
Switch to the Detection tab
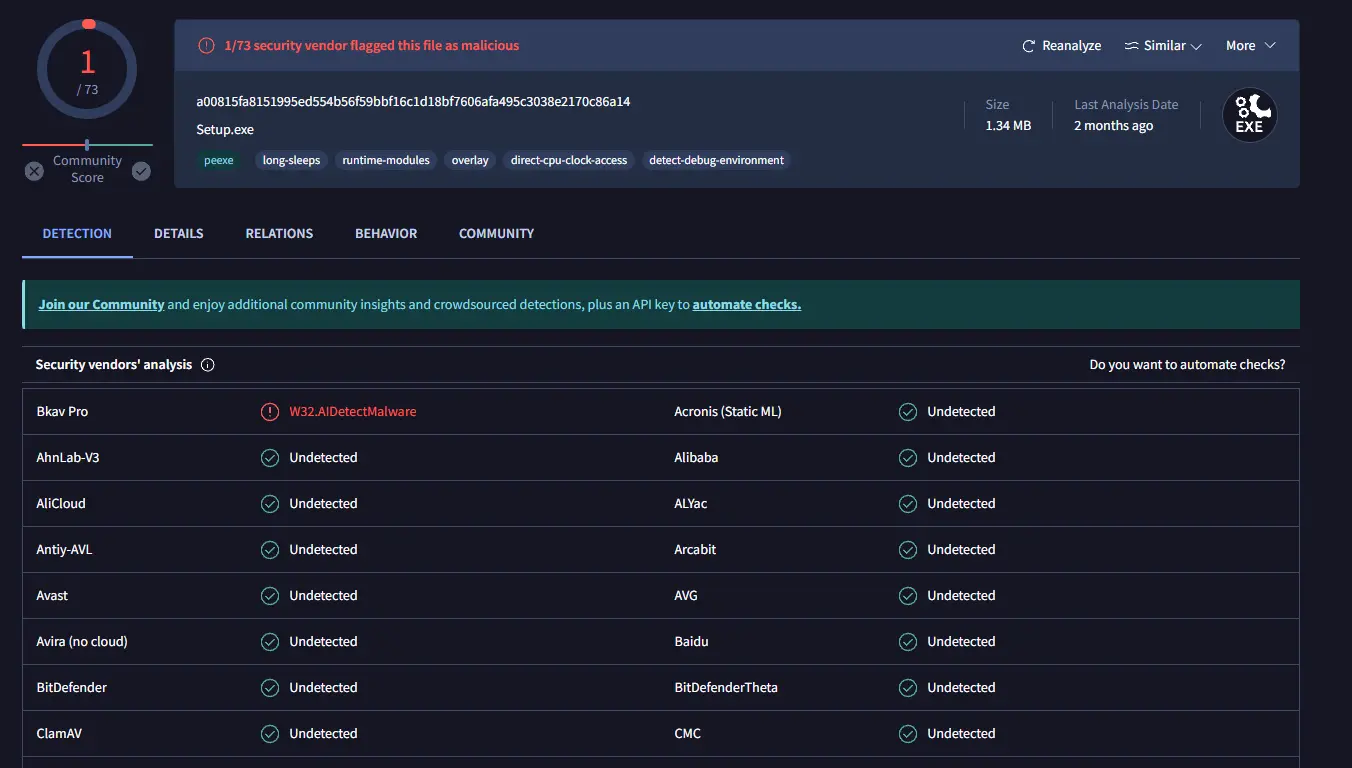pos(77,234)
